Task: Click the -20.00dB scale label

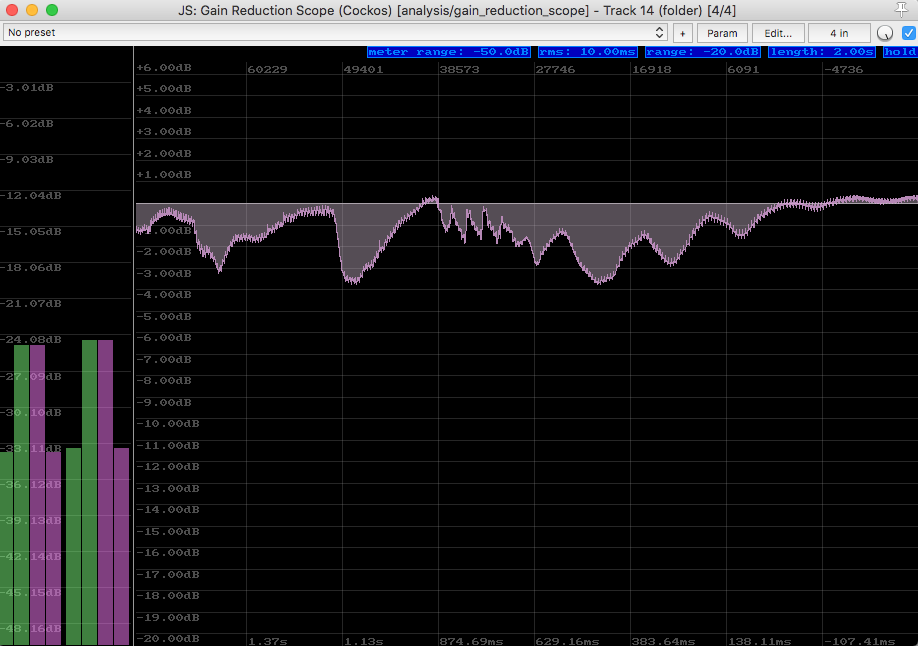Action: pos(167,638)
